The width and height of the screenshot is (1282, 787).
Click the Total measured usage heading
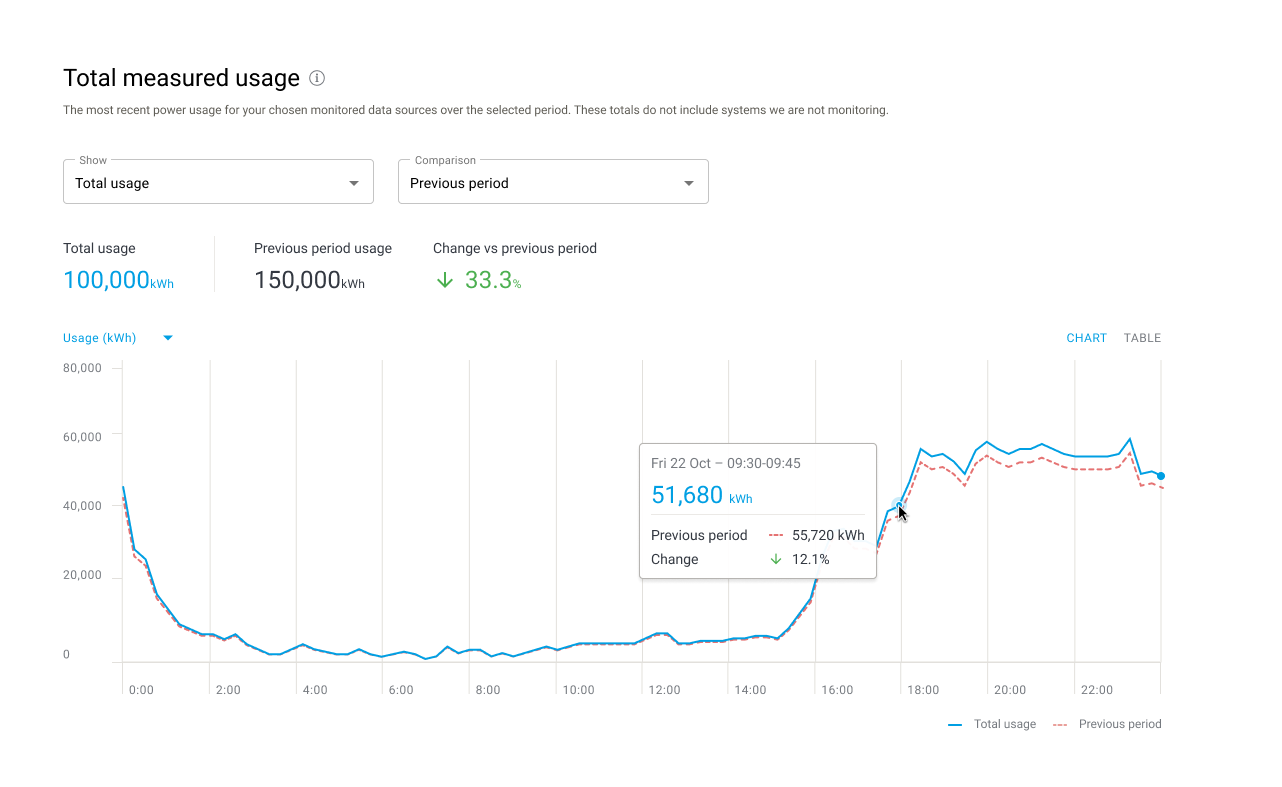coord(181,78)
